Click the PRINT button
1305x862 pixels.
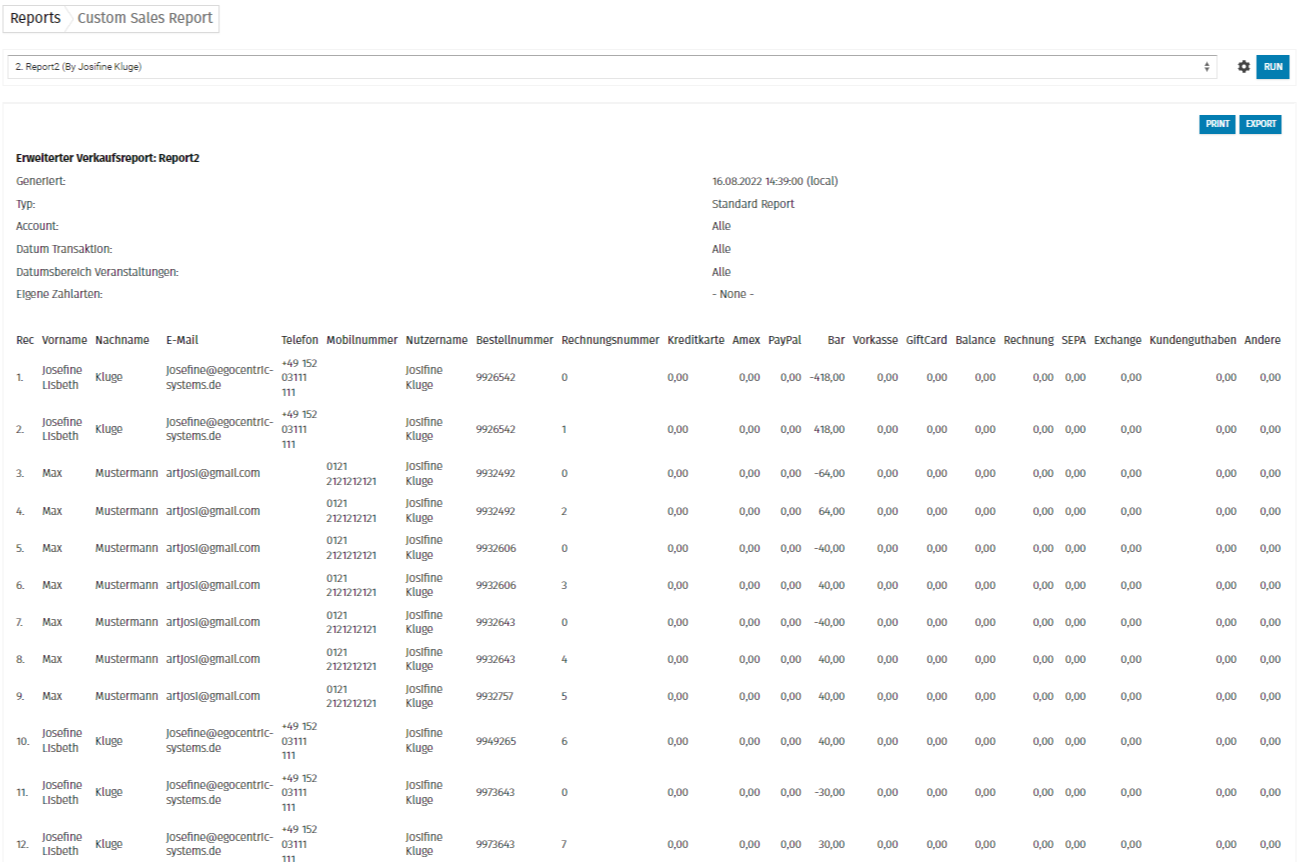1217,124
